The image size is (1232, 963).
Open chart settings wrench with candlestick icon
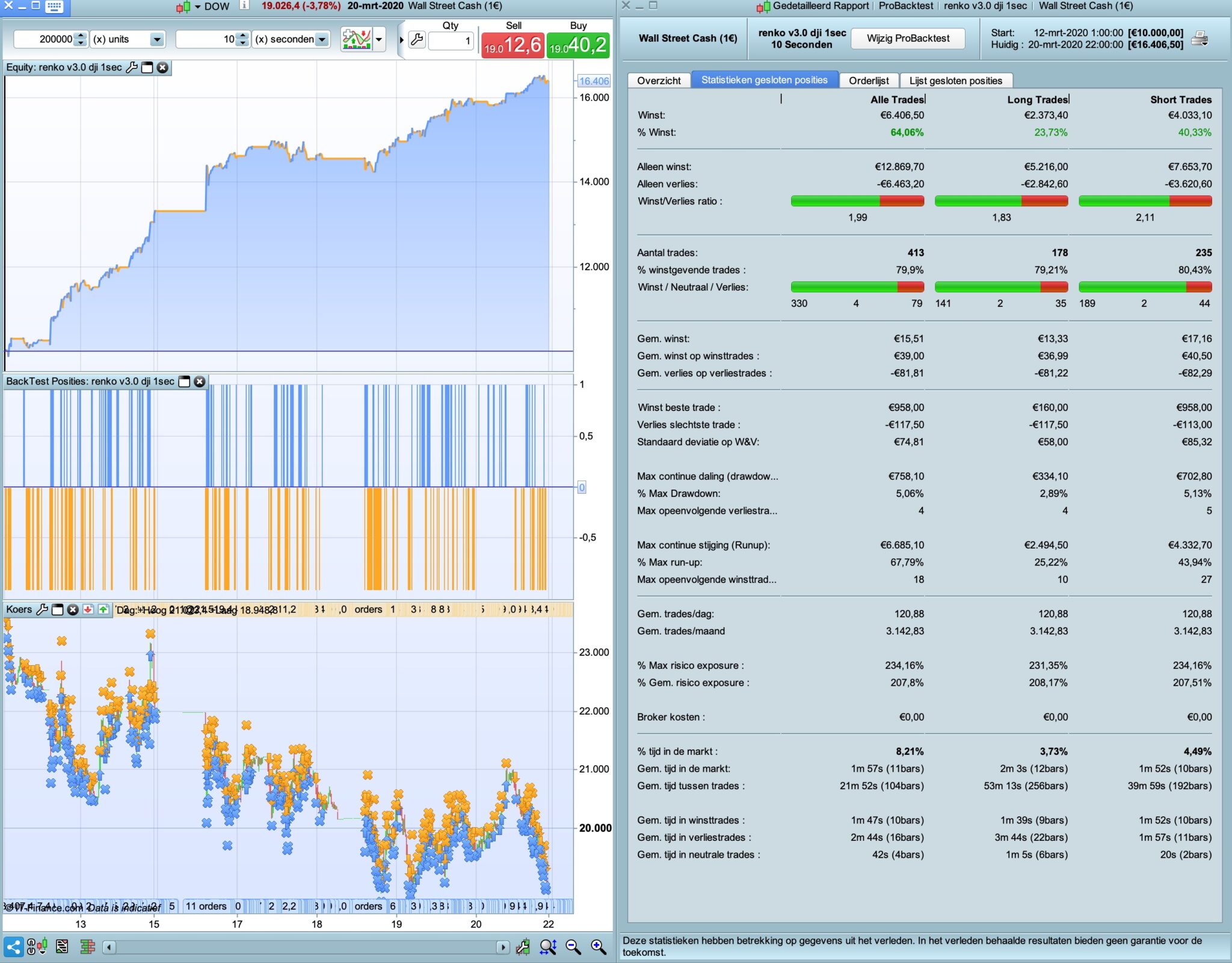click(522, 947)
